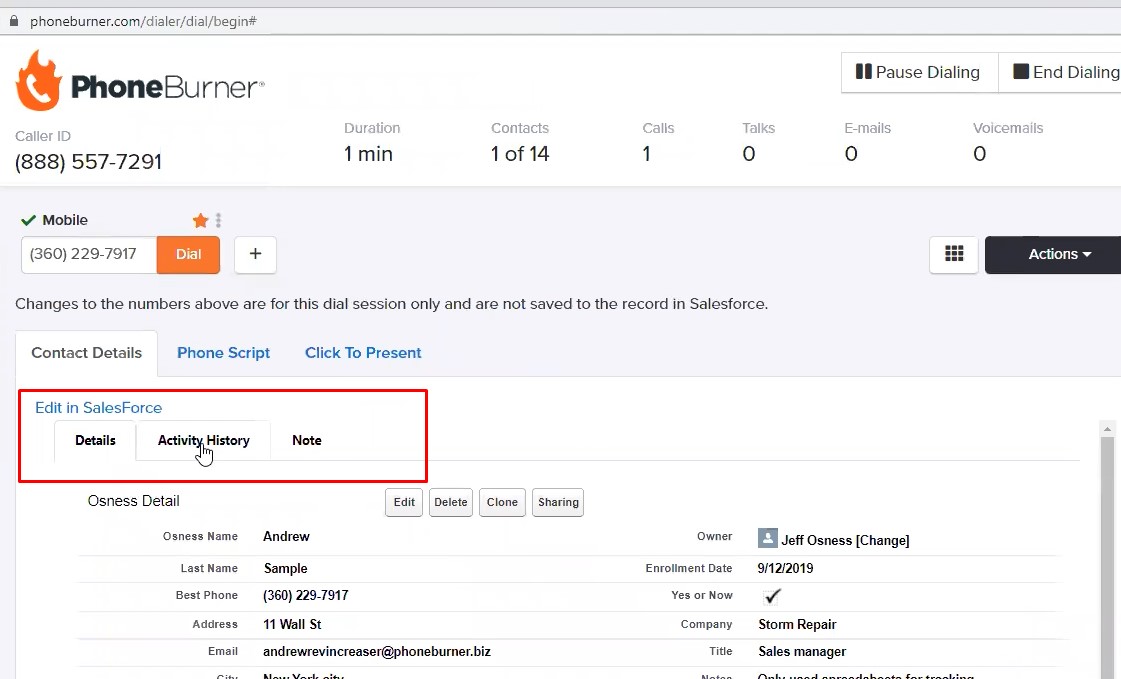Click the Duration value 1 min
This screenshot has width=1121, height=679.
point(368,154)
